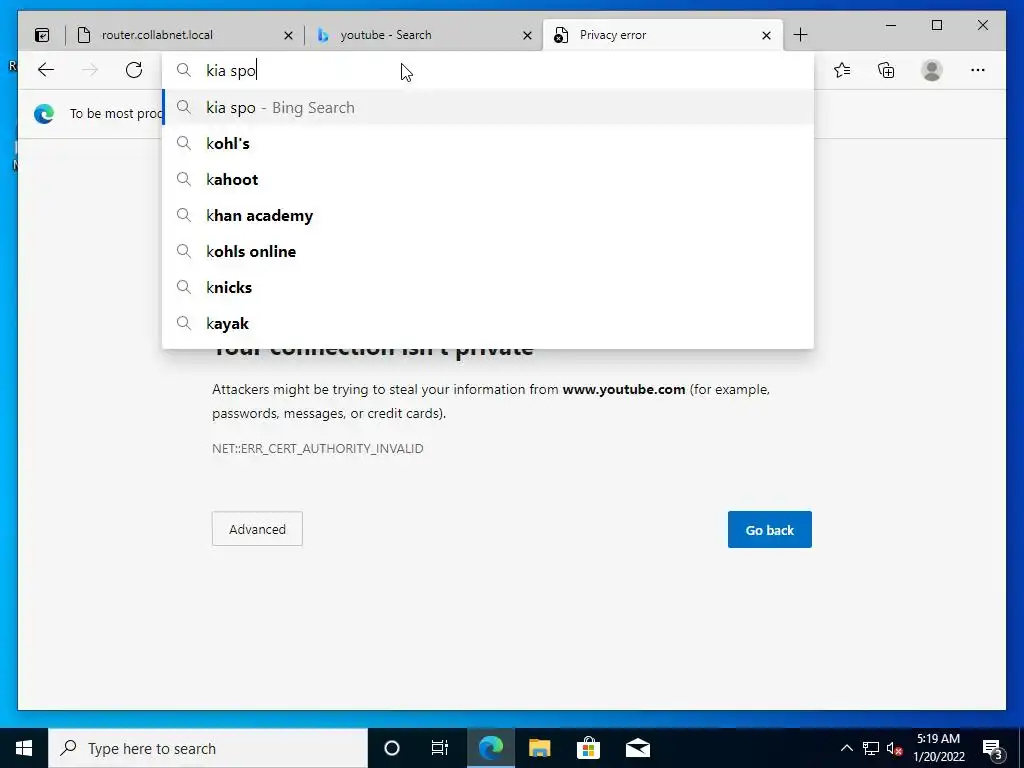Pick the kohls online suggestion
Image resolution: width=1024 pixels, height=768 pixels.
(x=488, y=251)
